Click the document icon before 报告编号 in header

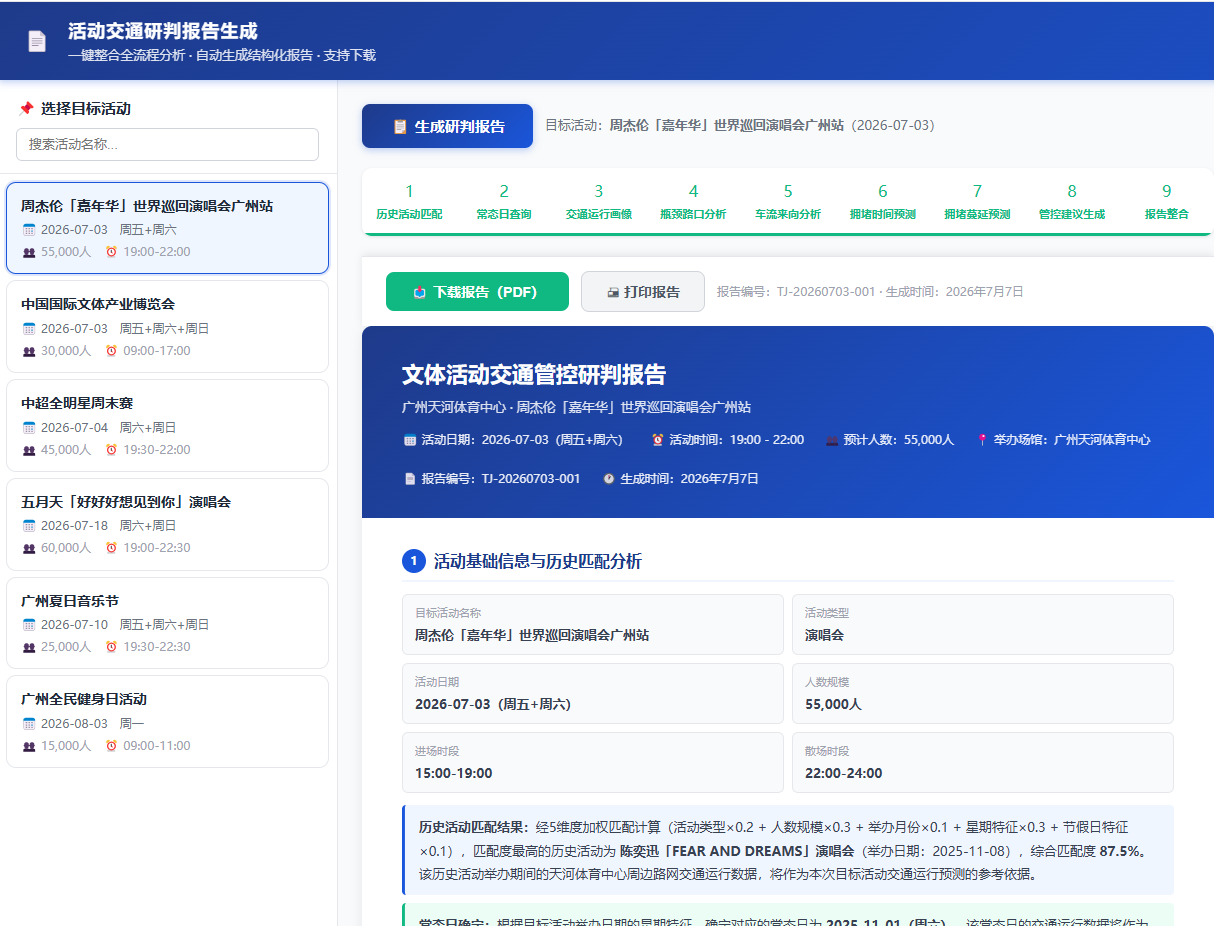point(410,479)
